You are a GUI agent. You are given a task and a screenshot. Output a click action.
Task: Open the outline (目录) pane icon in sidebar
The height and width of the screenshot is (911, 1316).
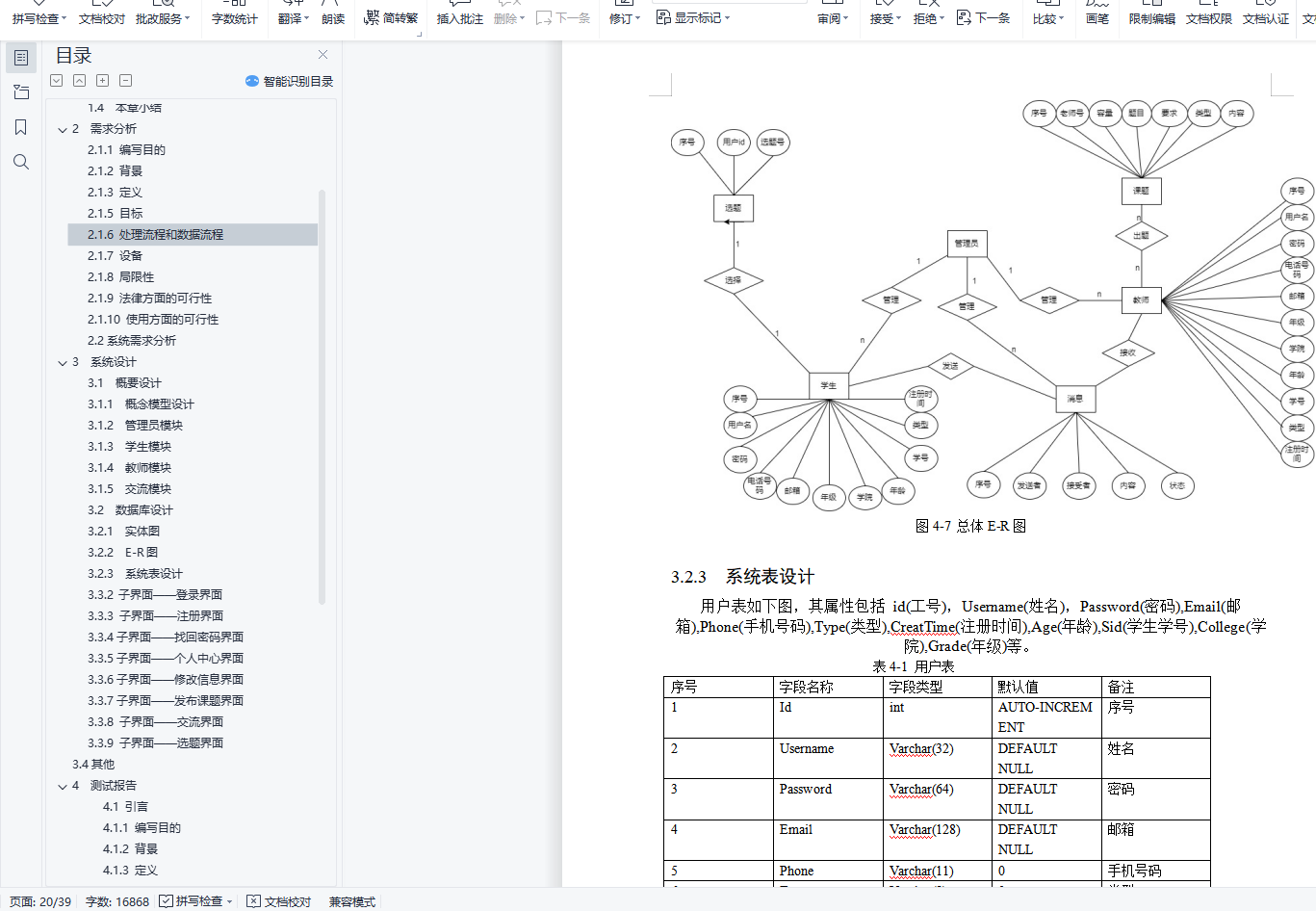tap(21, 58)
